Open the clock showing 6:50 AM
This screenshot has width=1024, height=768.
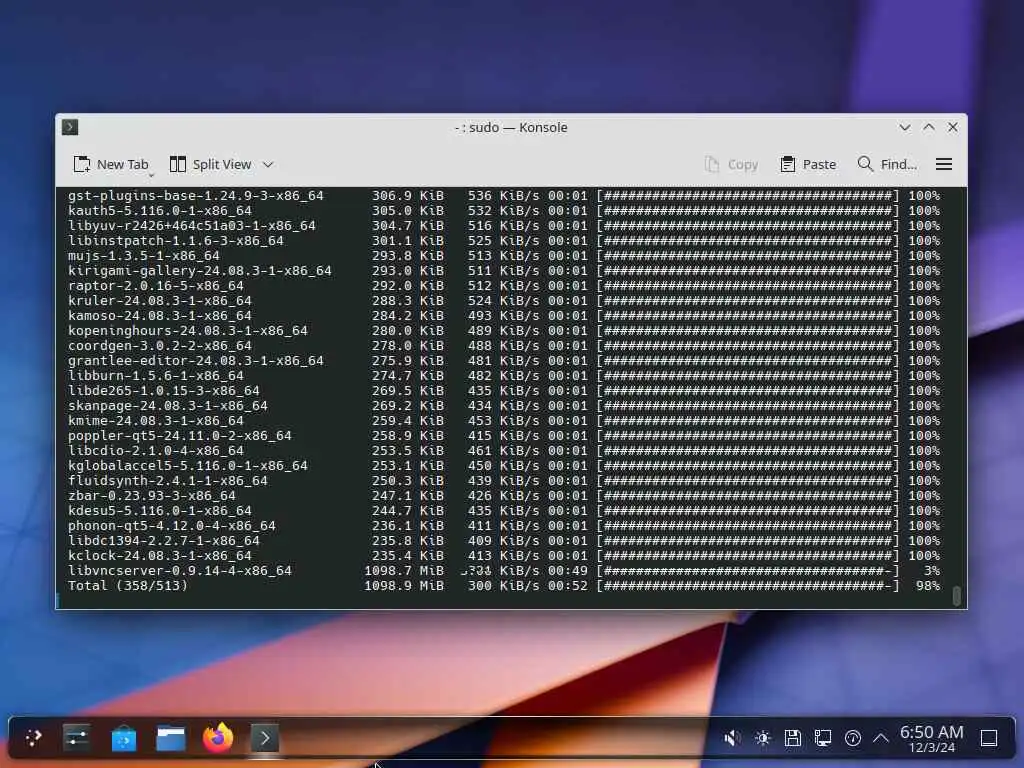tap(932, 738)
